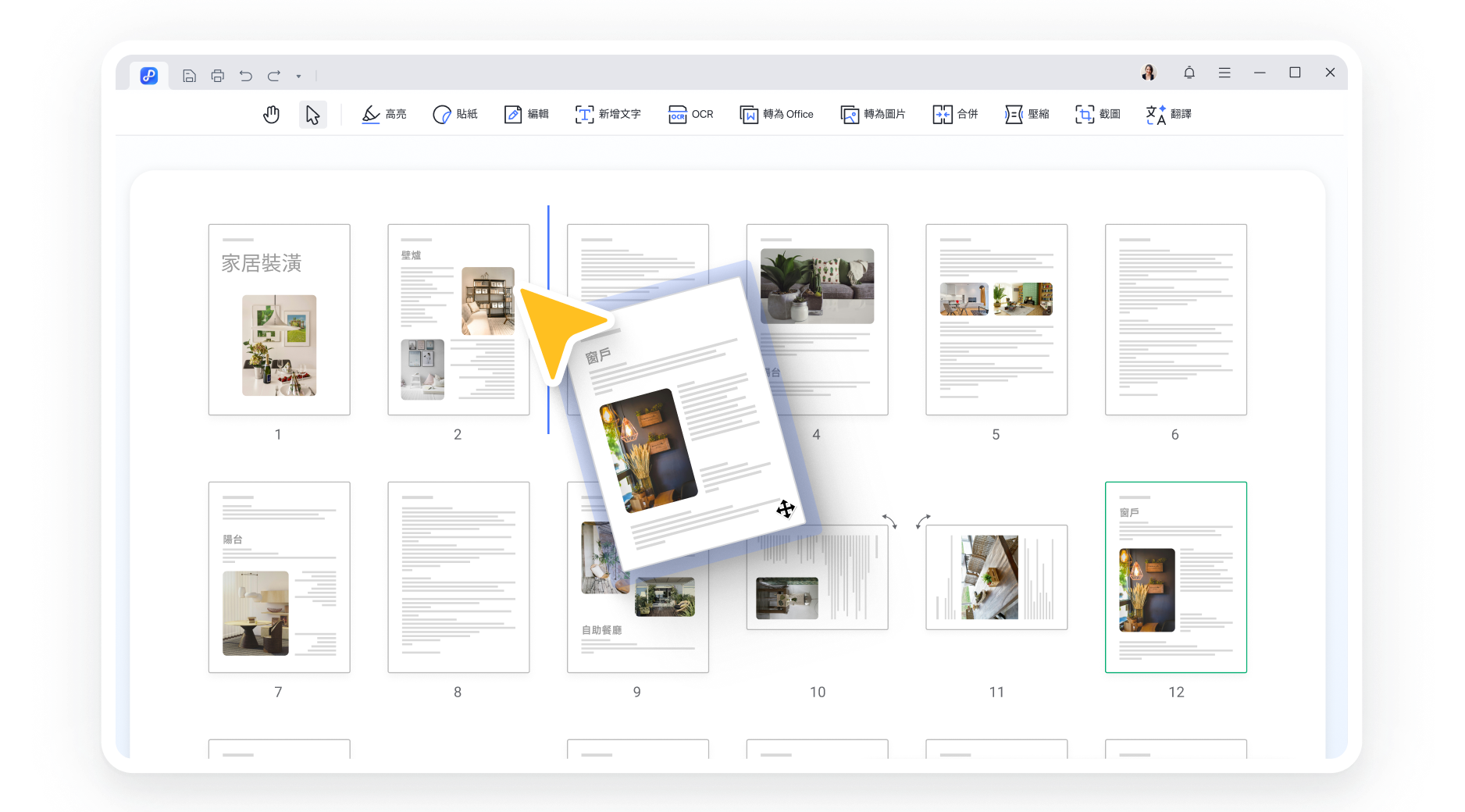Open the notifications bell
The image size is (1465, 812).
click(1189, 73)
